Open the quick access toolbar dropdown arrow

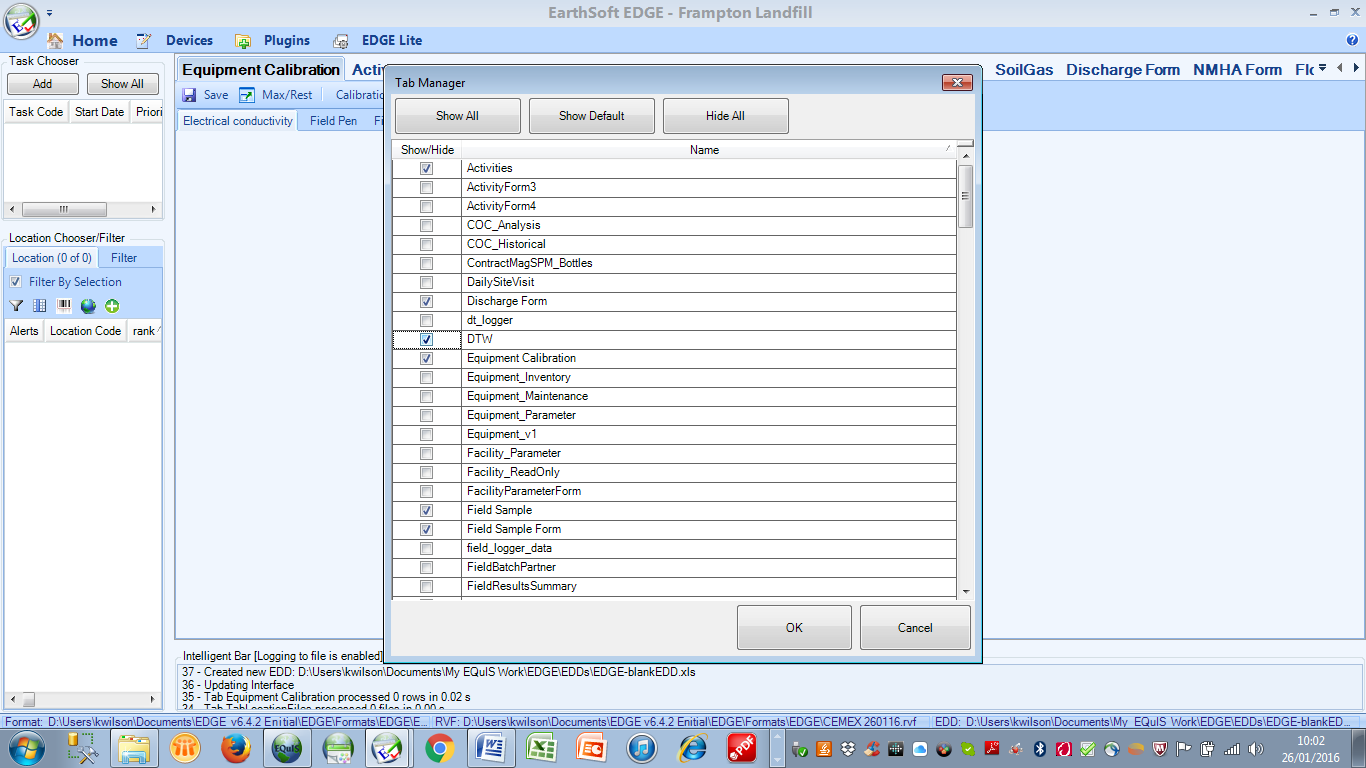[x=50, y=13]
